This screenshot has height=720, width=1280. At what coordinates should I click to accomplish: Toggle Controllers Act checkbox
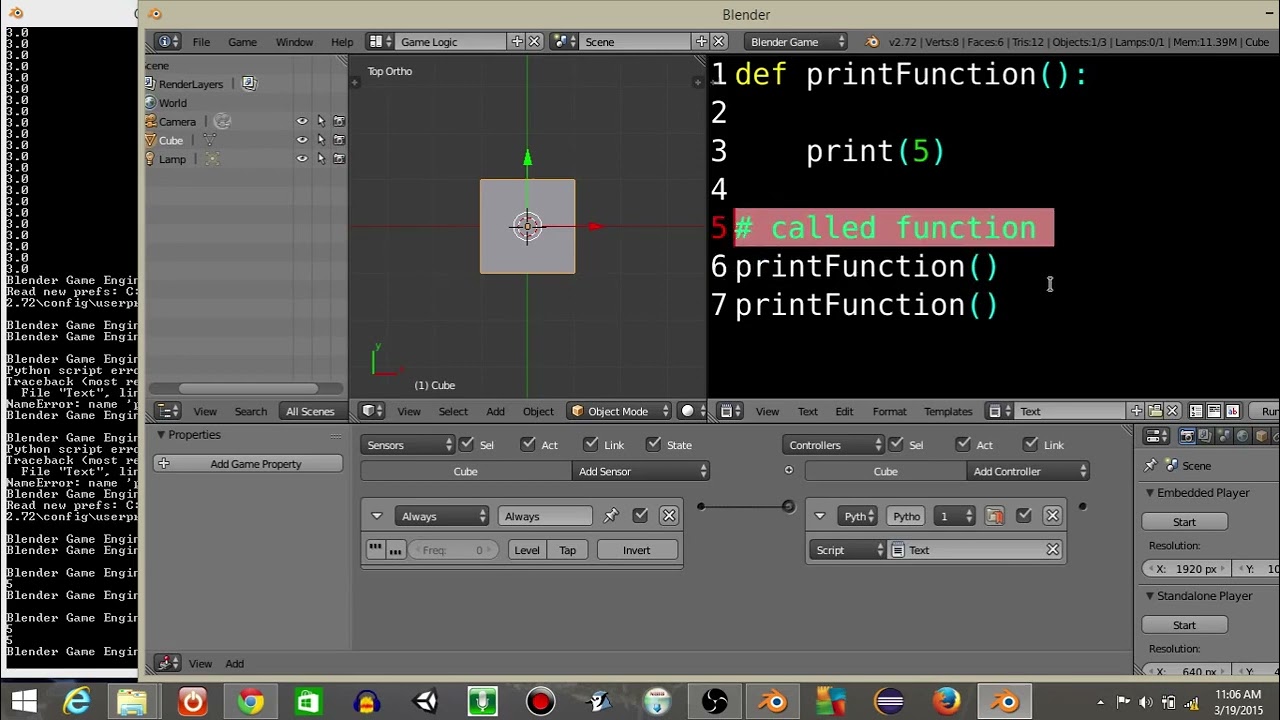point(963,444)
